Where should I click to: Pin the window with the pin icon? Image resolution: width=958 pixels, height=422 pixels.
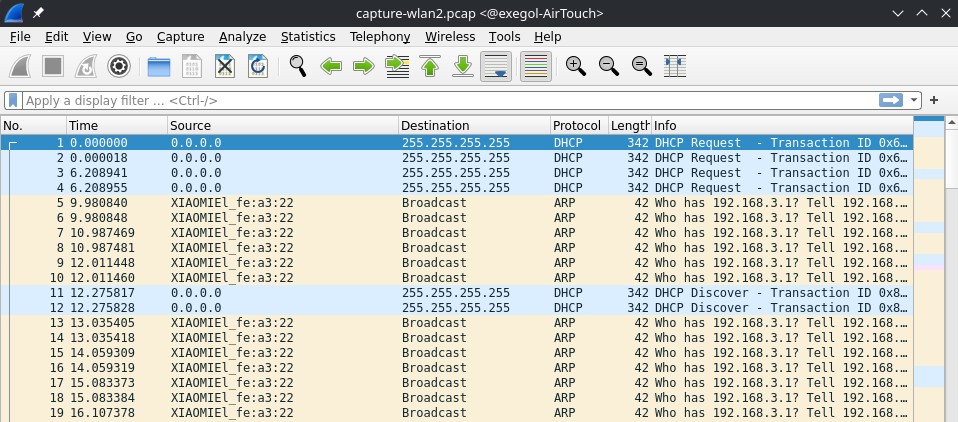coord(38,13)
